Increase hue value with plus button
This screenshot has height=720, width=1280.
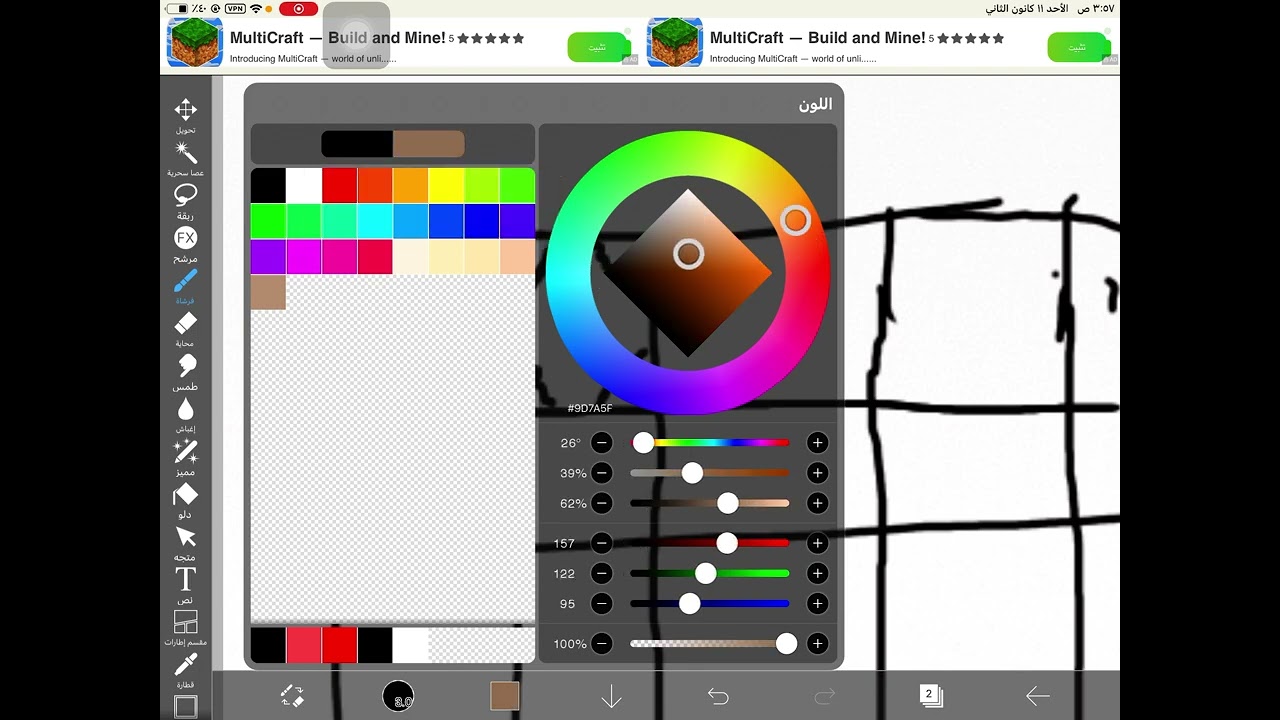pyautogui.click(x=817, y=443)
